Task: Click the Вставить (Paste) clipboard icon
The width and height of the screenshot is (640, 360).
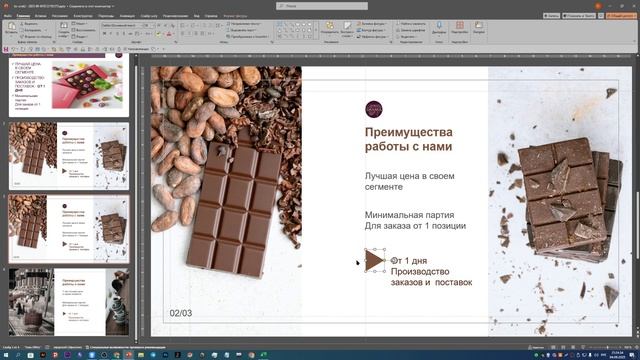Action: pyautogui.click(x=11, y=26)
